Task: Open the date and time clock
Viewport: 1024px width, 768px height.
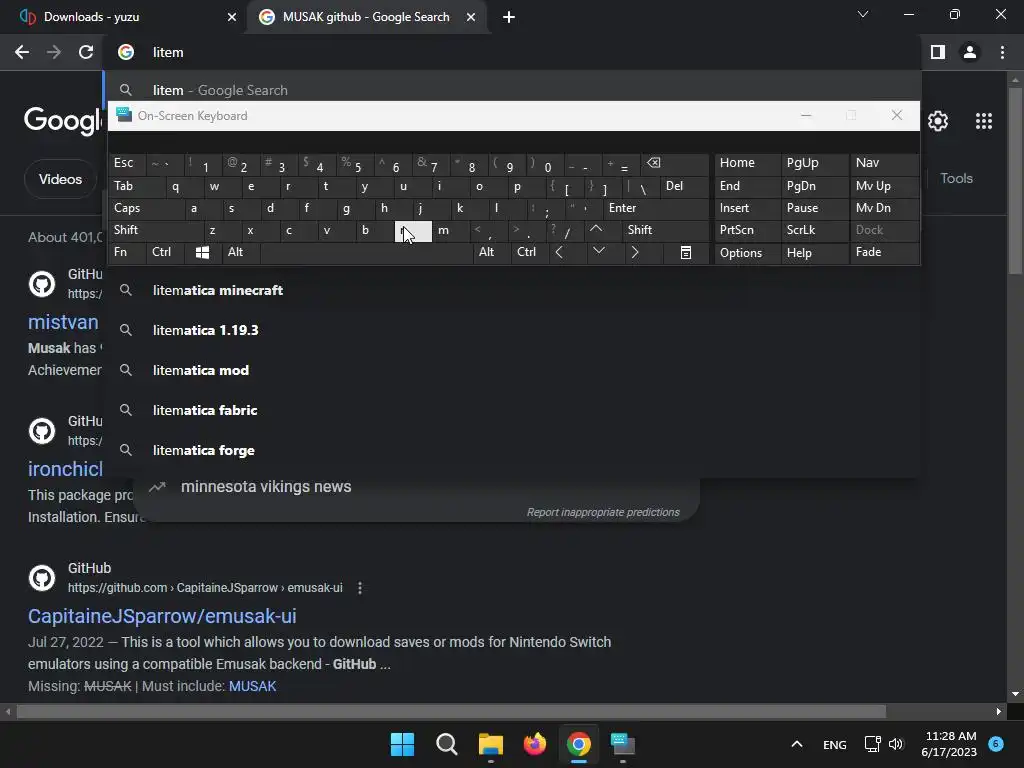Action: (x=950, y=744)
